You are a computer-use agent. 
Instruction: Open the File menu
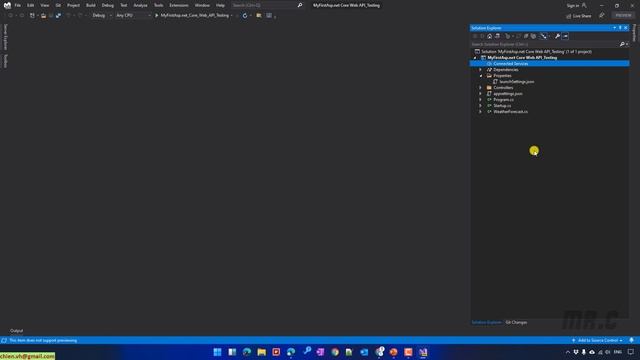[18, 5]
